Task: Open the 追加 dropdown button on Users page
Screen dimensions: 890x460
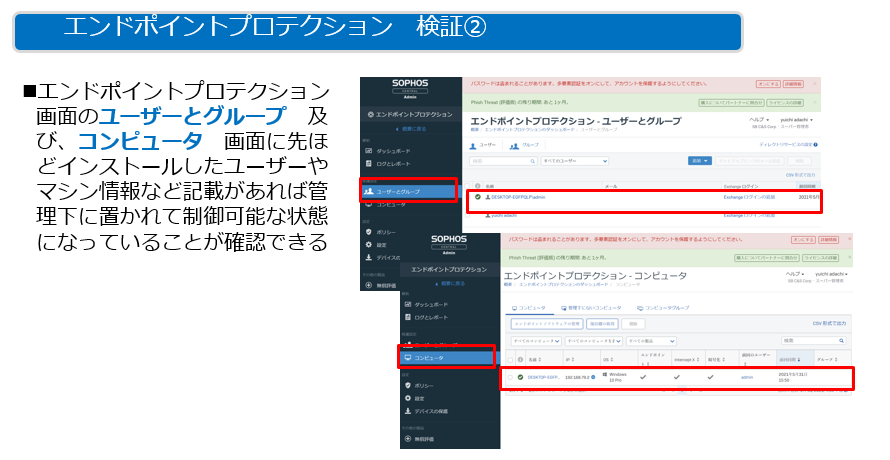Action: [x=700, y=161]
